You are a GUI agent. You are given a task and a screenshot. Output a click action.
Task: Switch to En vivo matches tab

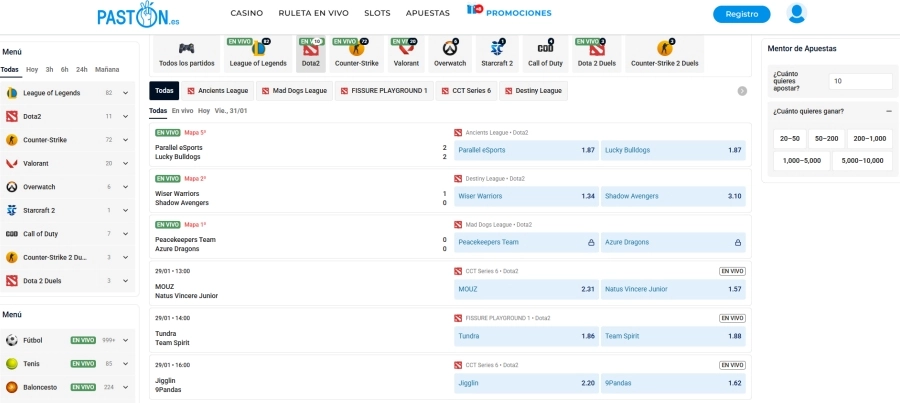coord(183,111)
